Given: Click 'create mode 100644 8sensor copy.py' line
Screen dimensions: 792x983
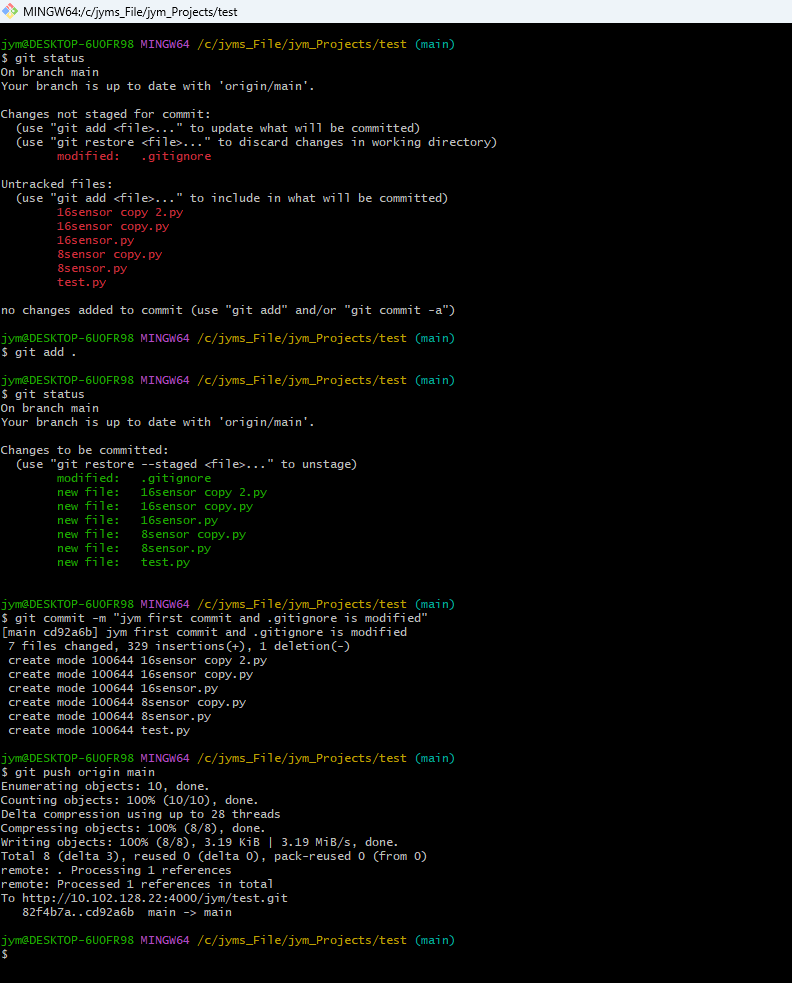Looking at the screenshot, I should pos(127,702).
